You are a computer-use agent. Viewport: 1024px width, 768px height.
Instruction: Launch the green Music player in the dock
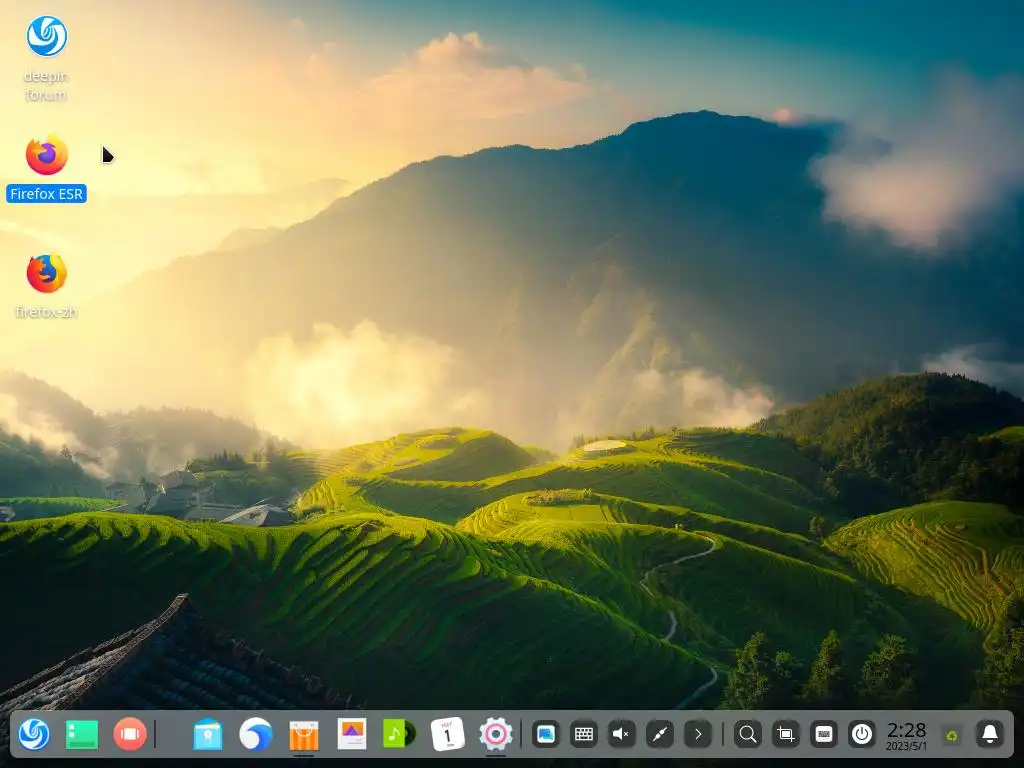coord(399,735)
